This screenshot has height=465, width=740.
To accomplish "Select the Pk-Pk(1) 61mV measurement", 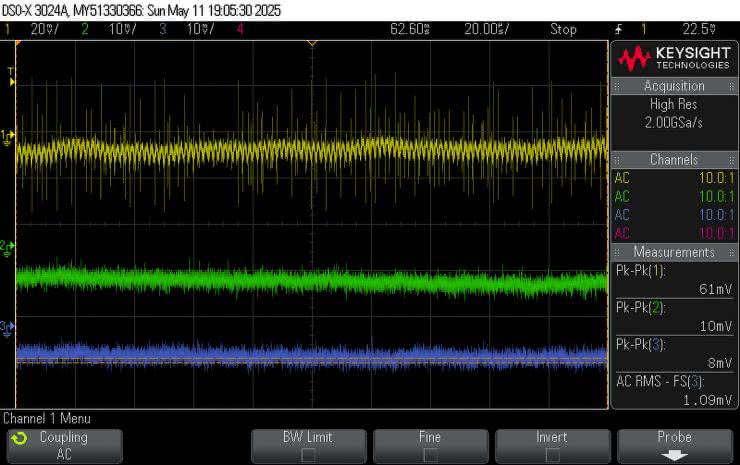I will pos(674,280).
